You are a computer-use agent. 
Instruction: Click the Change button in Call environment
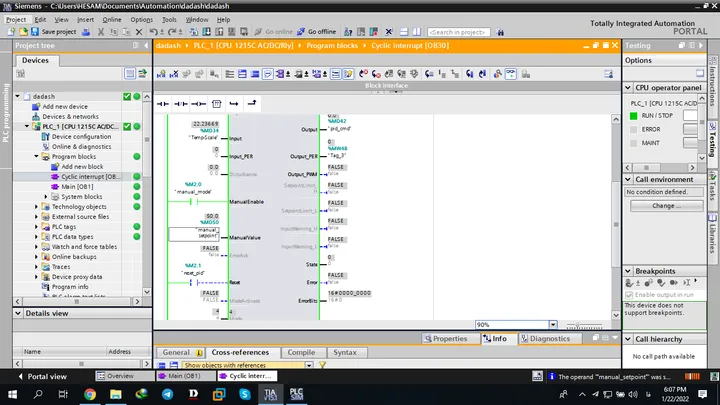click(x=666, y=206)
